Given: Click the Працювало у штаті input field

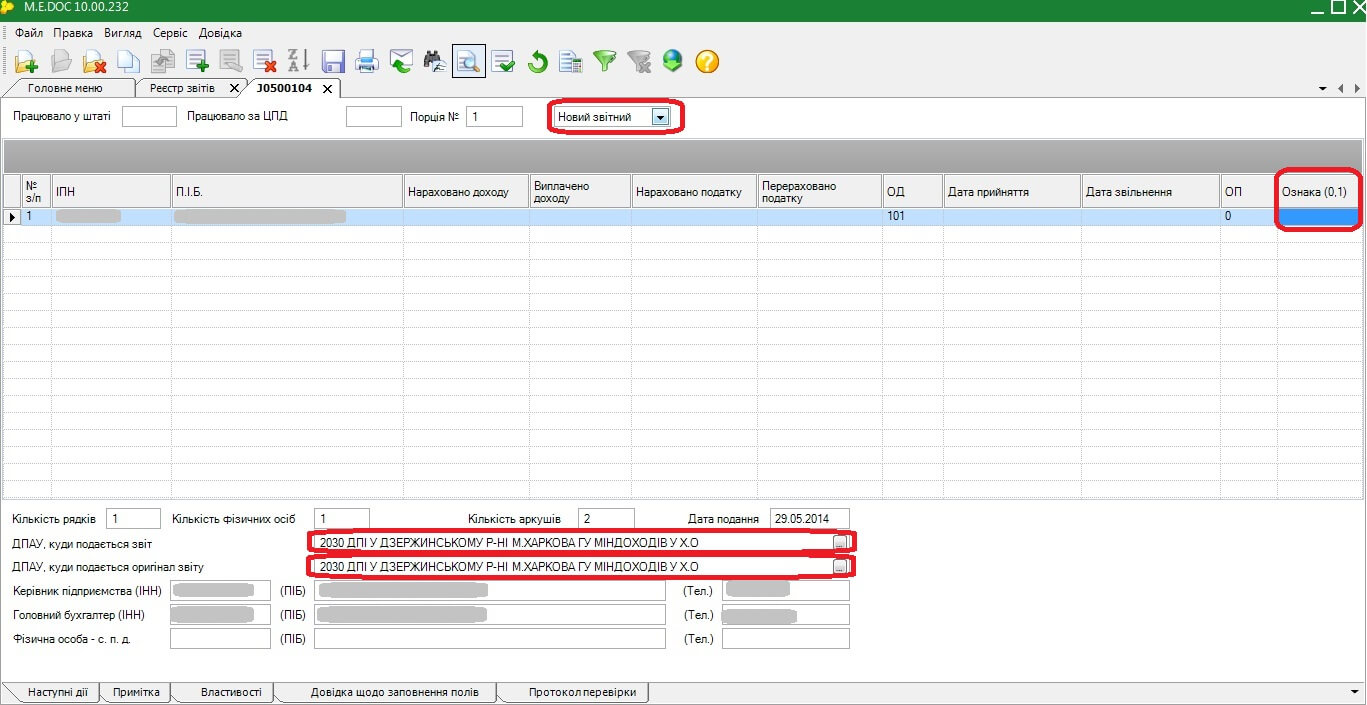Looking at the screenshot, I should (x=149, y=117).
